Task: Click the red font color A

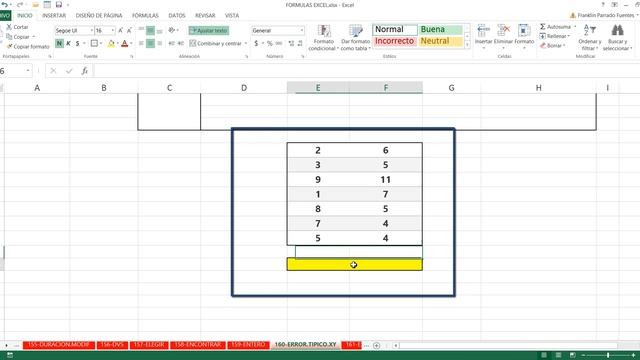Action: pos(124,43)
